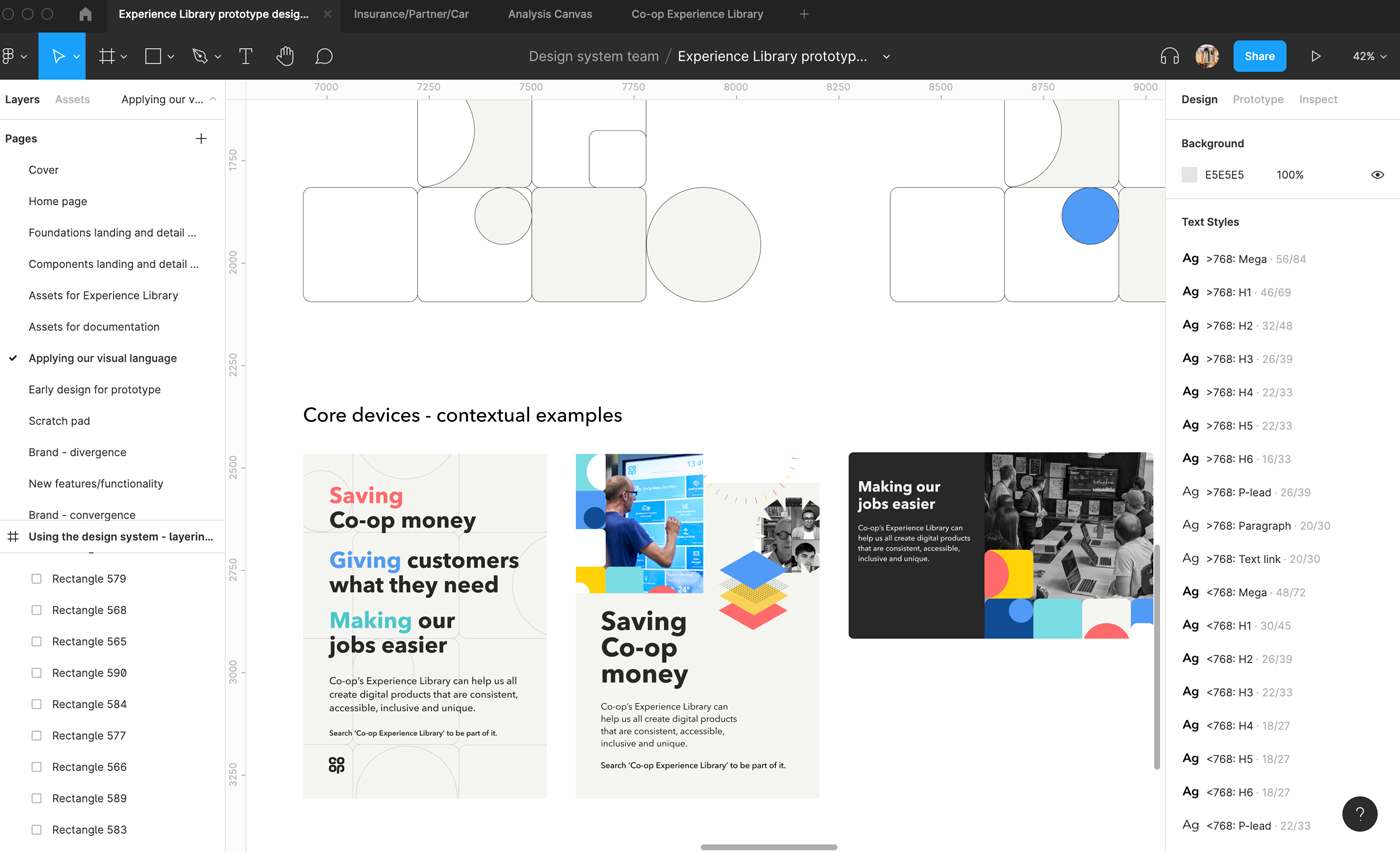Click 'Core devices - contextual examples' heading
Viewport: 1400px width, 852px height.
pos(462,415)
